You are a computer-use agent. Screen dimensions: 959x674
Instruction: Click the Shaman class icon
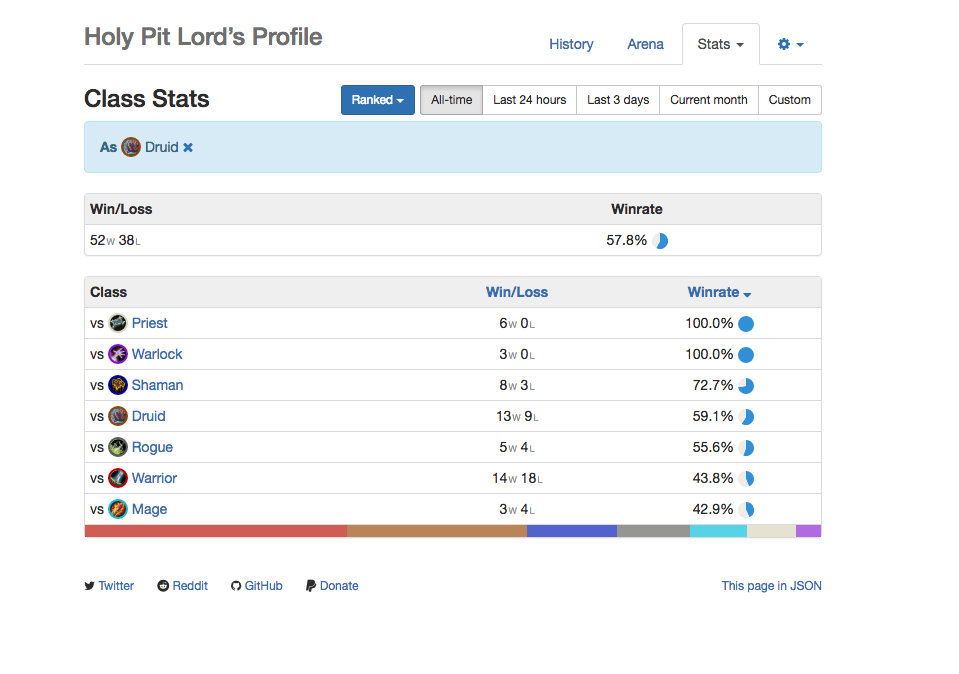[118, 385]
